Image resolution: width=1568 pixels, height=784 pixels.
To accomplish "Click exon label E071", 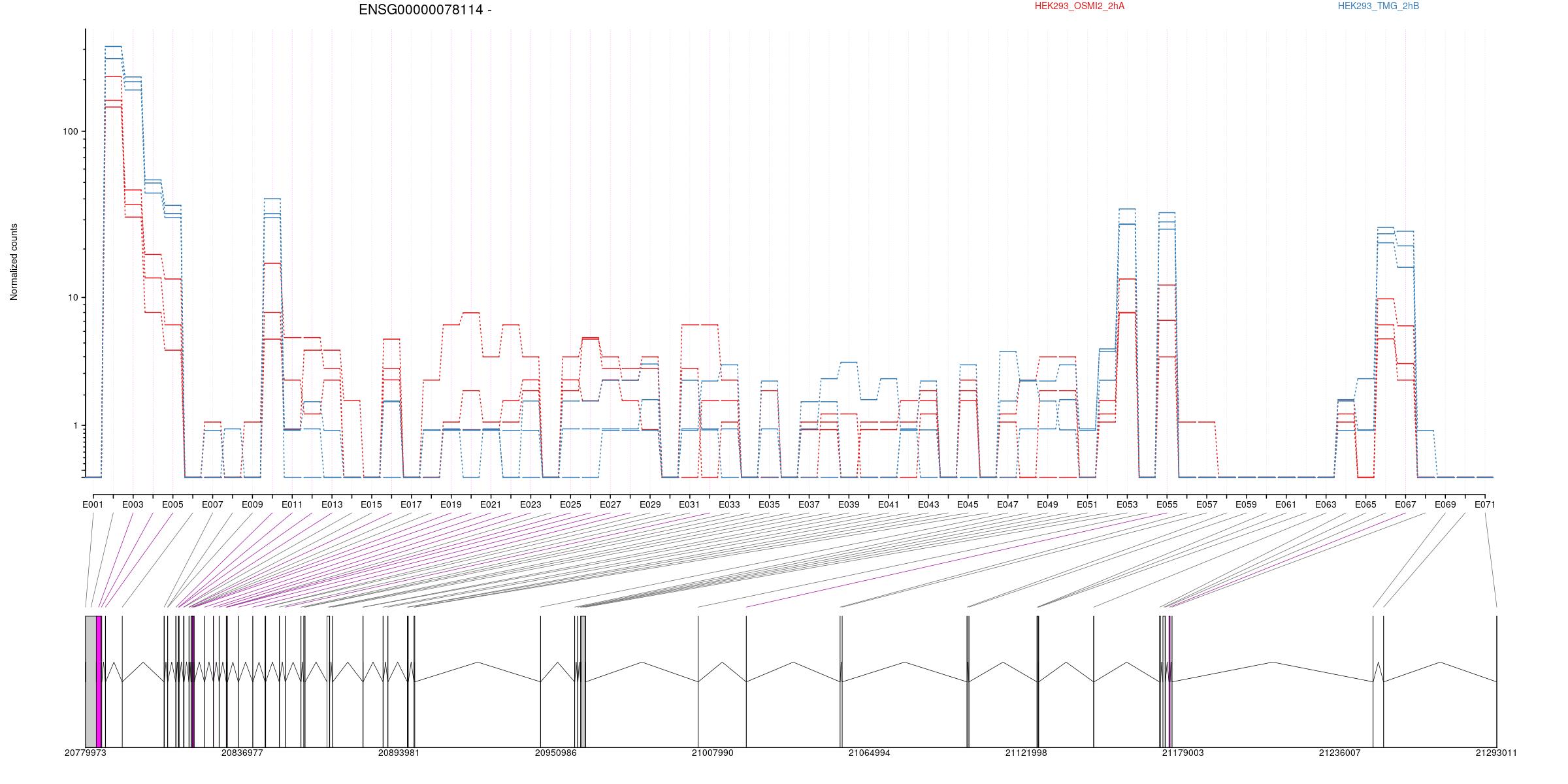I will pyautogui.click(x=1485, y=504).
